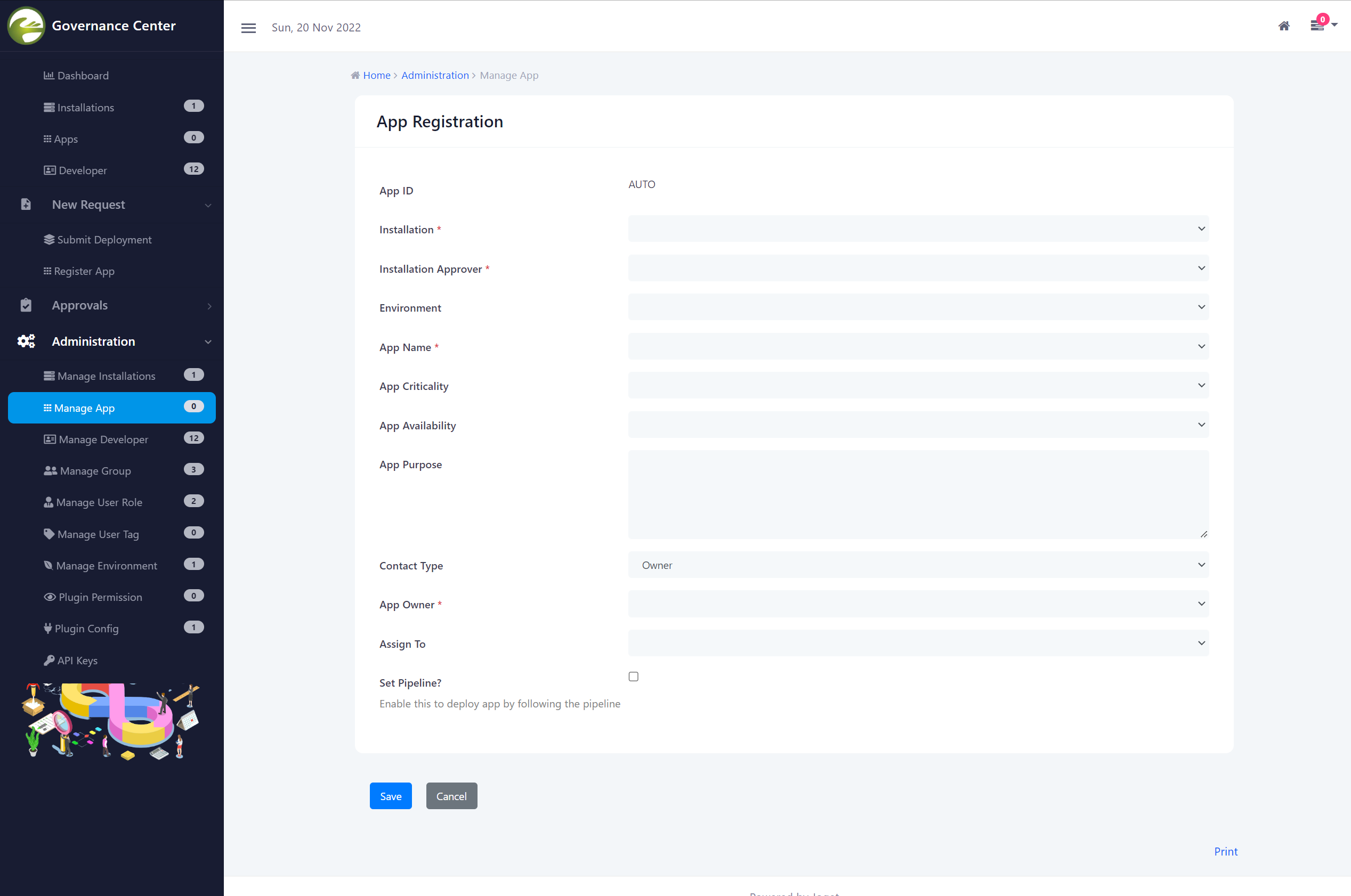
Task: Click inside the App Purpose text area
Action: pos(918,494)
